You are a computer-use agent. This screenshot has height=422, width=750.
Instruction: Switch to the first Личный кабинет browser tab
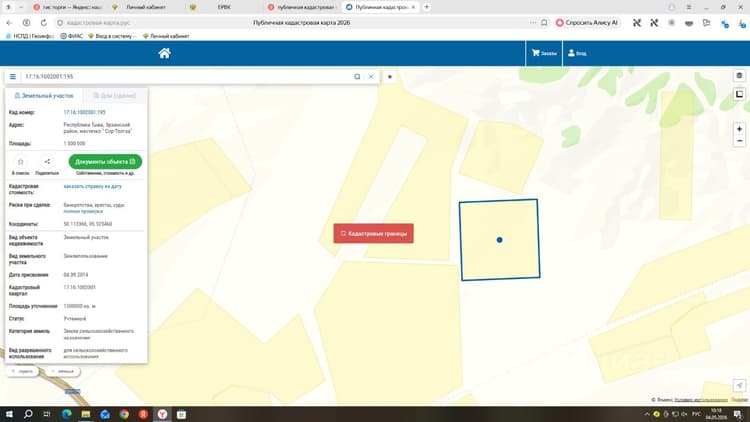143,7
